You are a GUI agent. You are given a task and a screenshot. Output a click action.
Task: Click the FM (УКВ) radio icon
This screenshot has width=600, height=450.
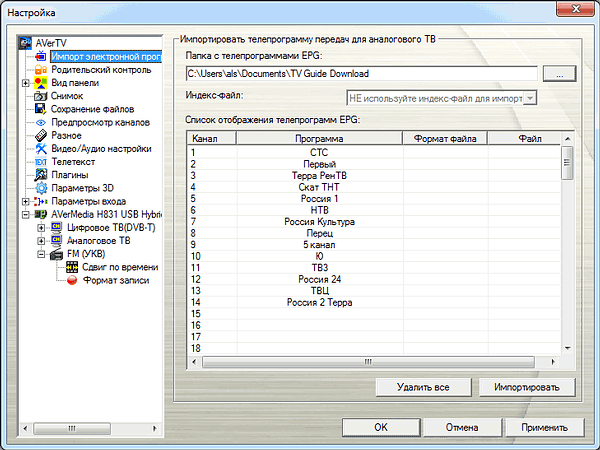point(56,254)
